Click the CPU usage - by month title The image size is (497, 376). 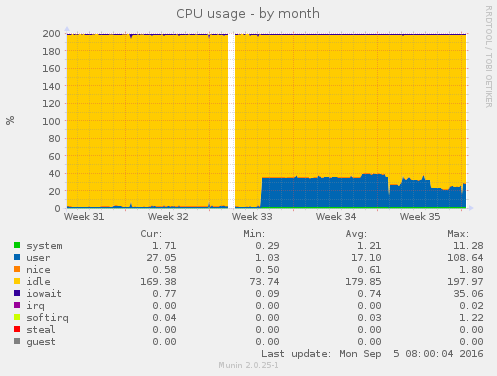point(248,14)
